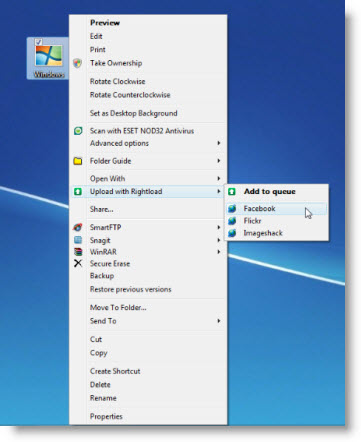Click the globe icon beside Imageshack
This screenshot has width=361, height=442.
(x=232, y=233)
